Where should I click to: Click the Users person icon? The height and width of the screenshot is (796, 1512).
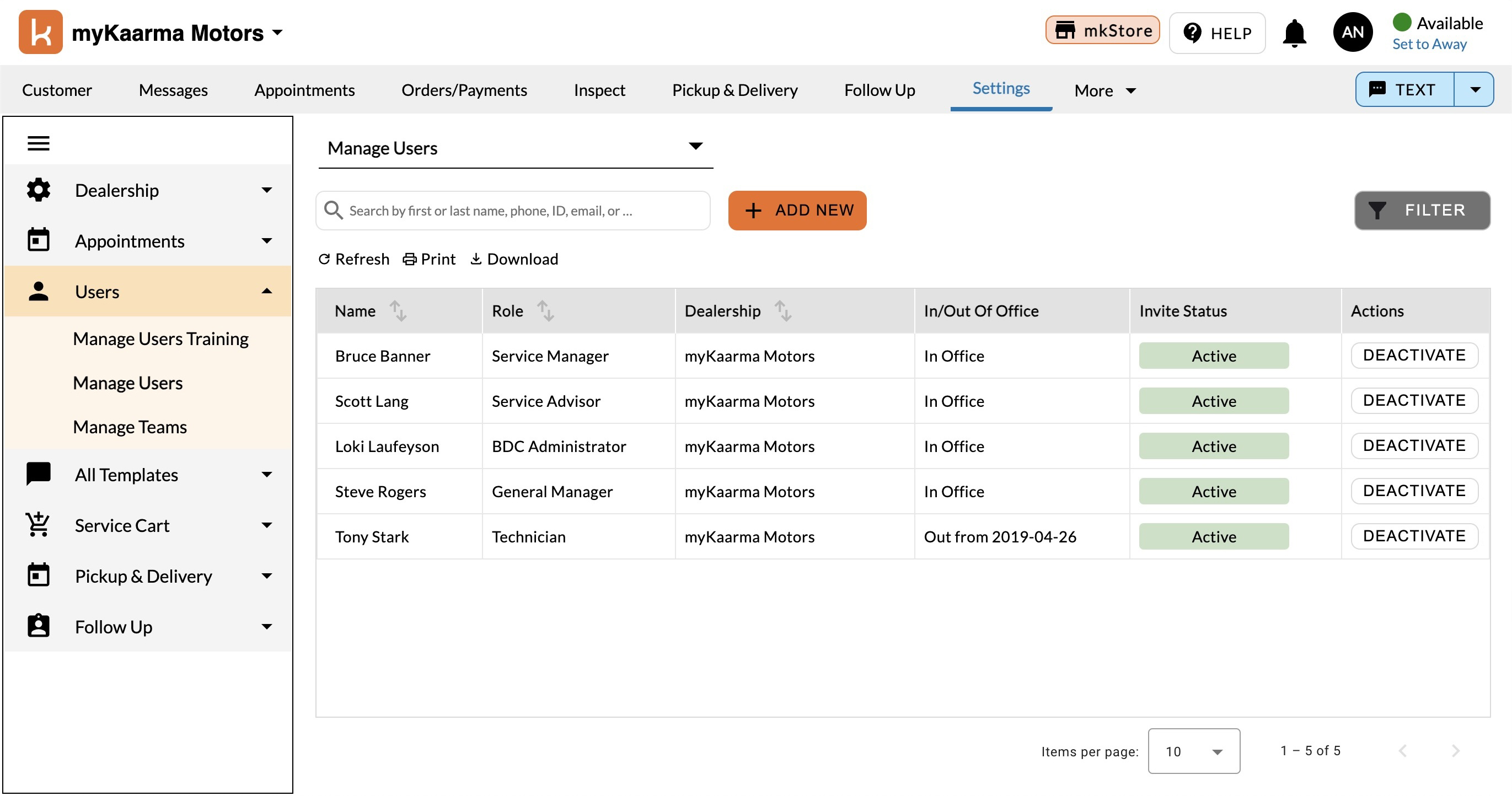39,291
